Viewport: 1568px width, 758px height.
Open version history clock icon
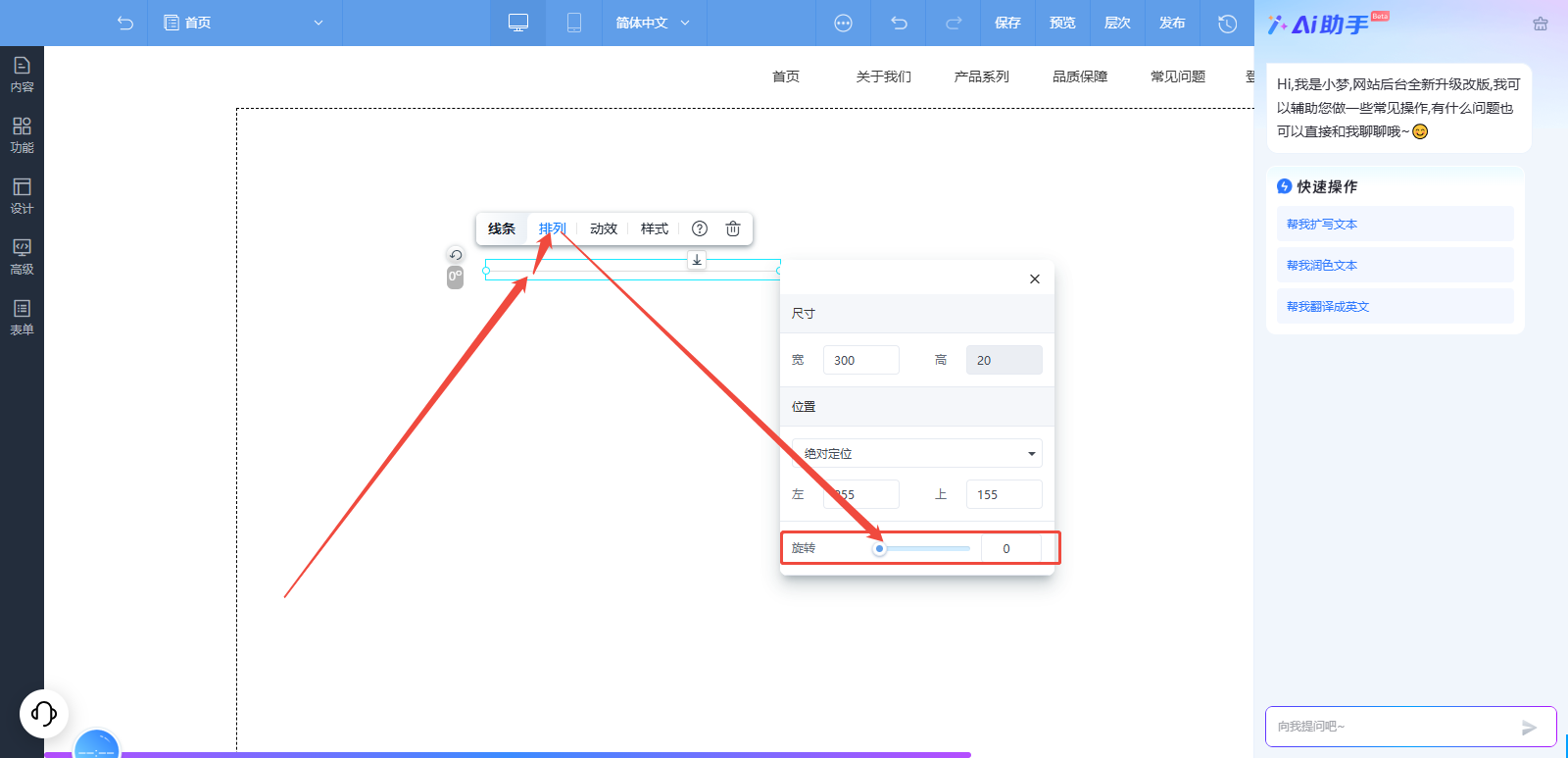coord(1227,23)
